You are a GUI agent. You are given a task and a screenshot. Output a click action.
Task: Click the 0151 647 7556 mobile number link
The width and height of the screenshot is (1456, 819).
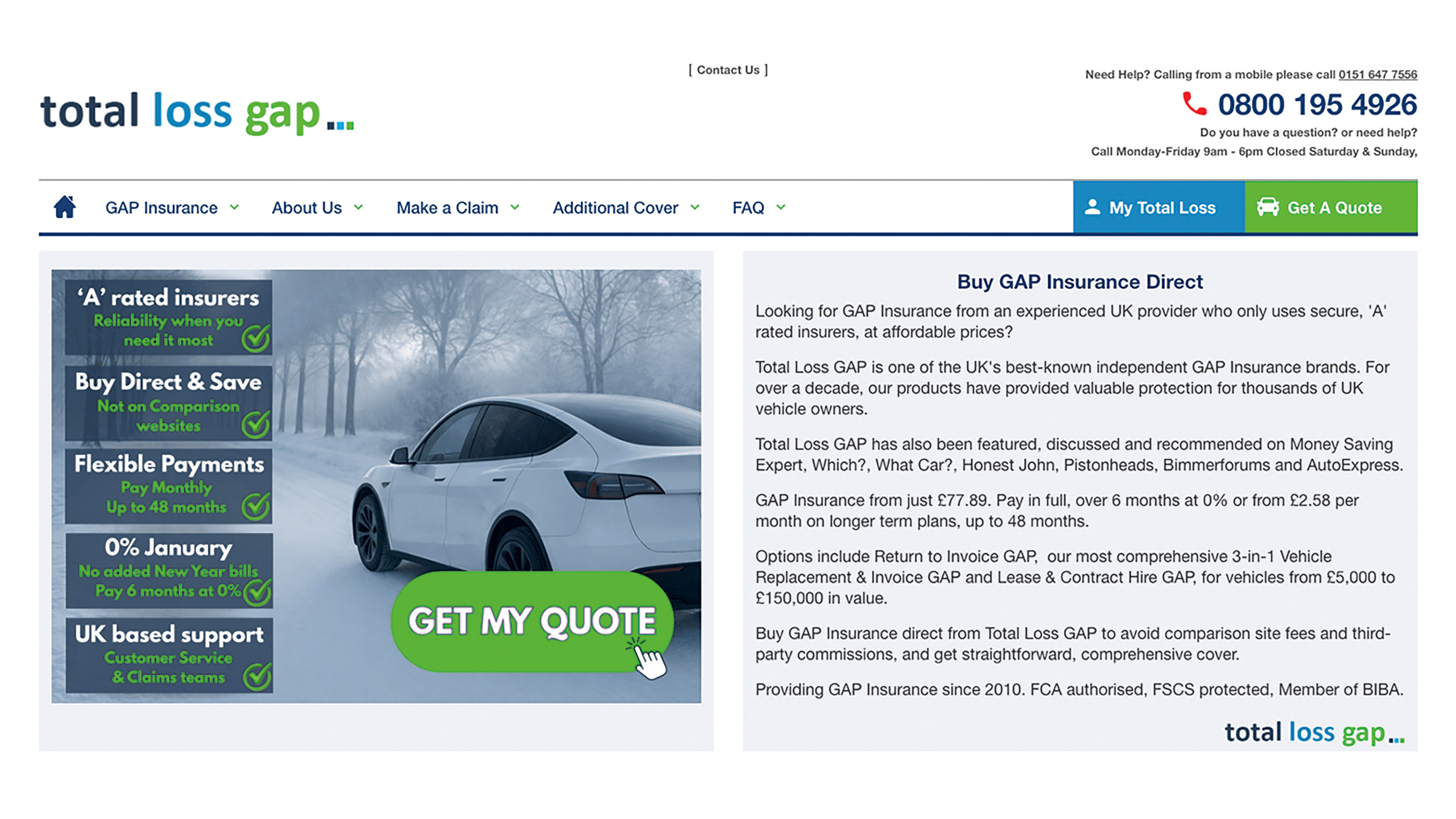(1377, 75)
